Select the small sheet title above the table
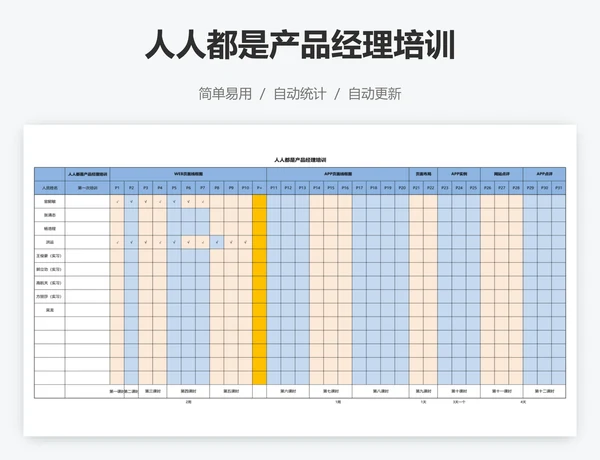The width and height of the screenshot is (600, 460). click(300, 160)
